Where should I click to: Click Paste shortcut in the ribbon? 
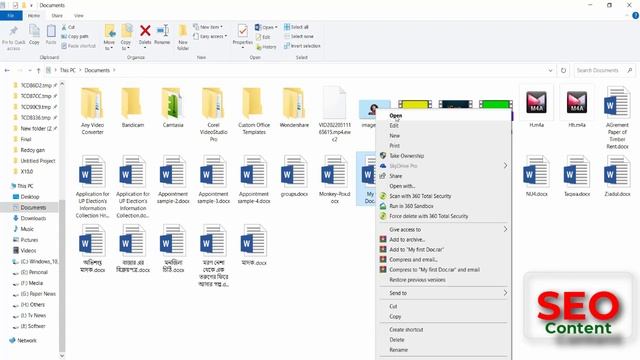[x=78, y=46]
